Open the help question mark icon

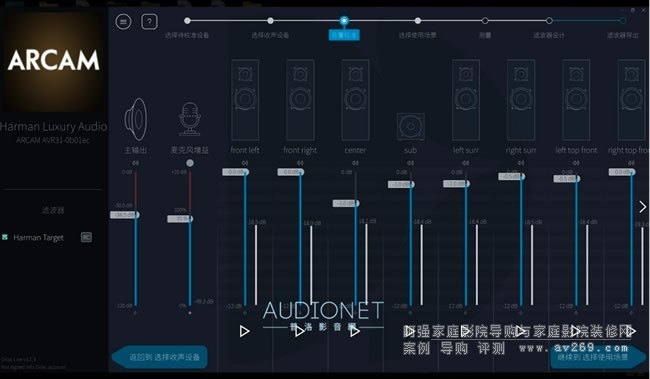tap(149, 22)
